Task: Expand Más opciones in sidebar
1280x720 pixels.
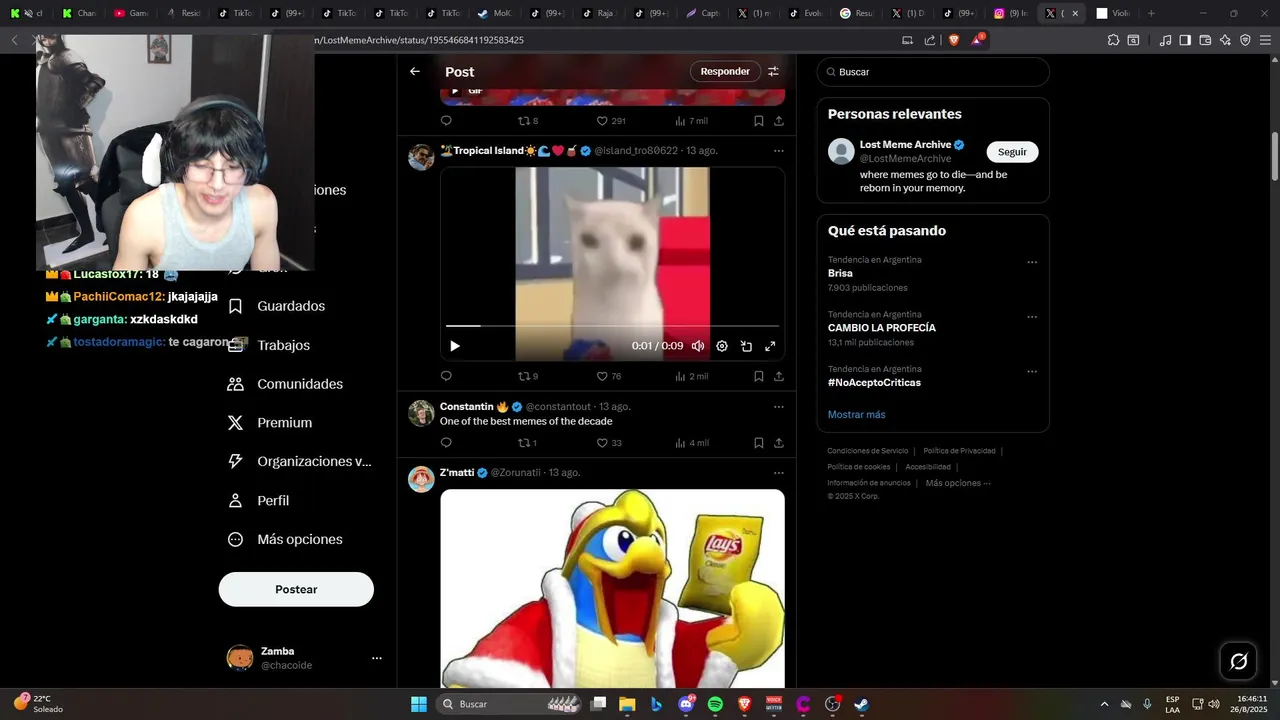Action: tap(285, 539)
